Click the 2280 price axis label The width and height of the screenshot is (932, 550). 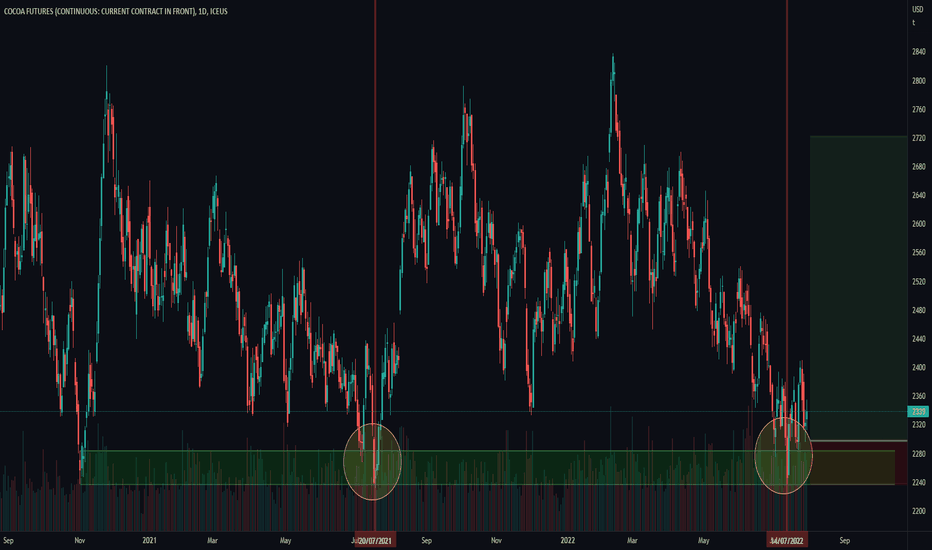coord(918,454)
